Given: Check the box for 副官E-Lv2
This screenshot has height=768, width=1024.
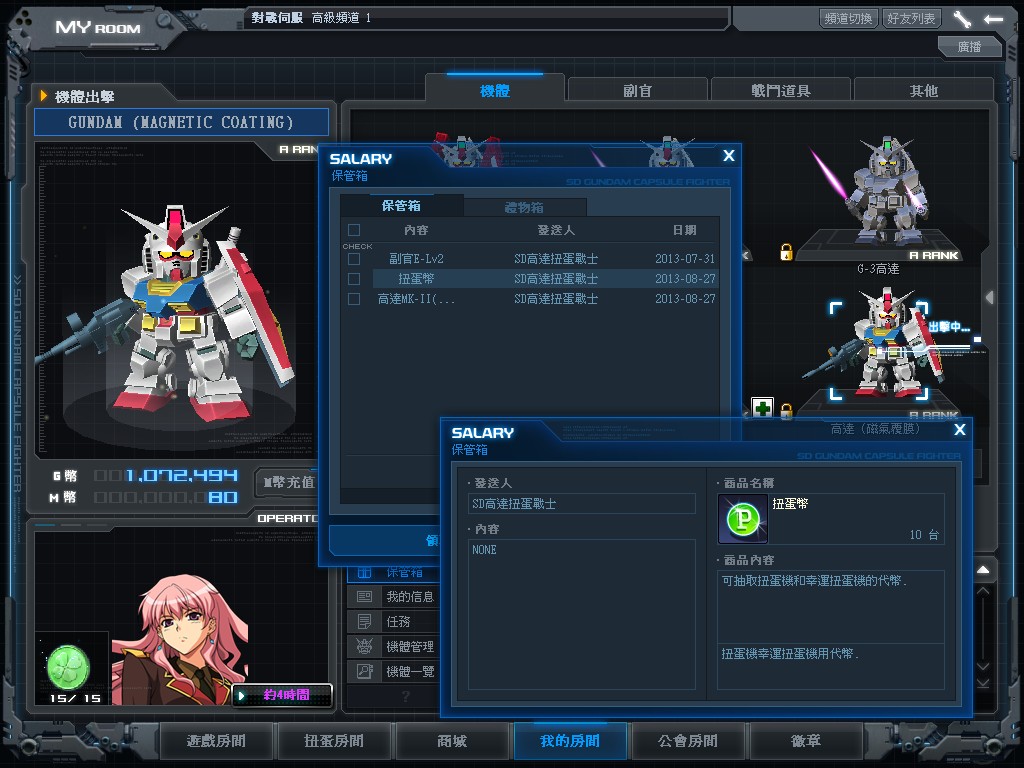Looking at the screenshot, I should 353,259.
